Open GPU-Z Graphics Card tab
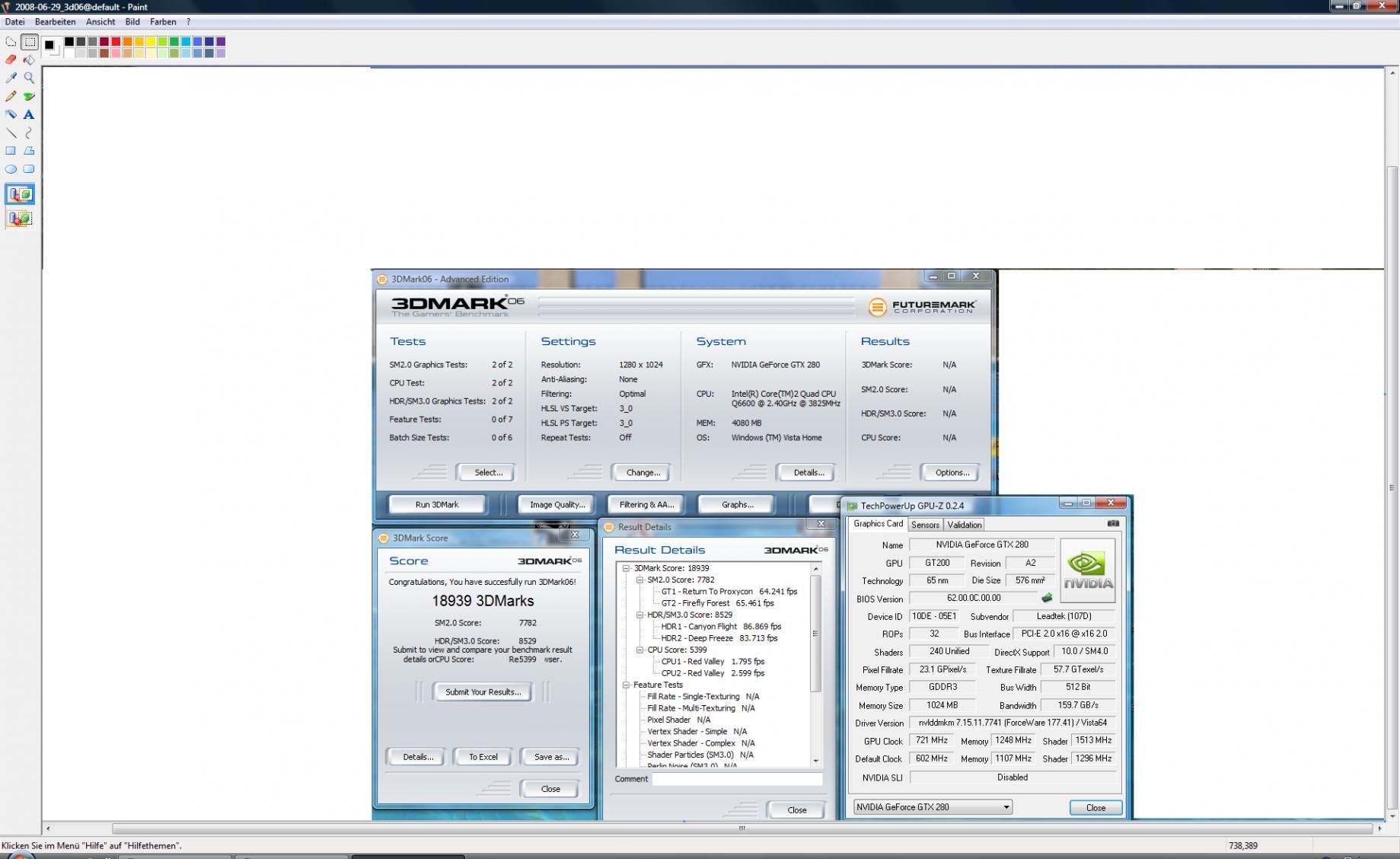 [878, 524]
